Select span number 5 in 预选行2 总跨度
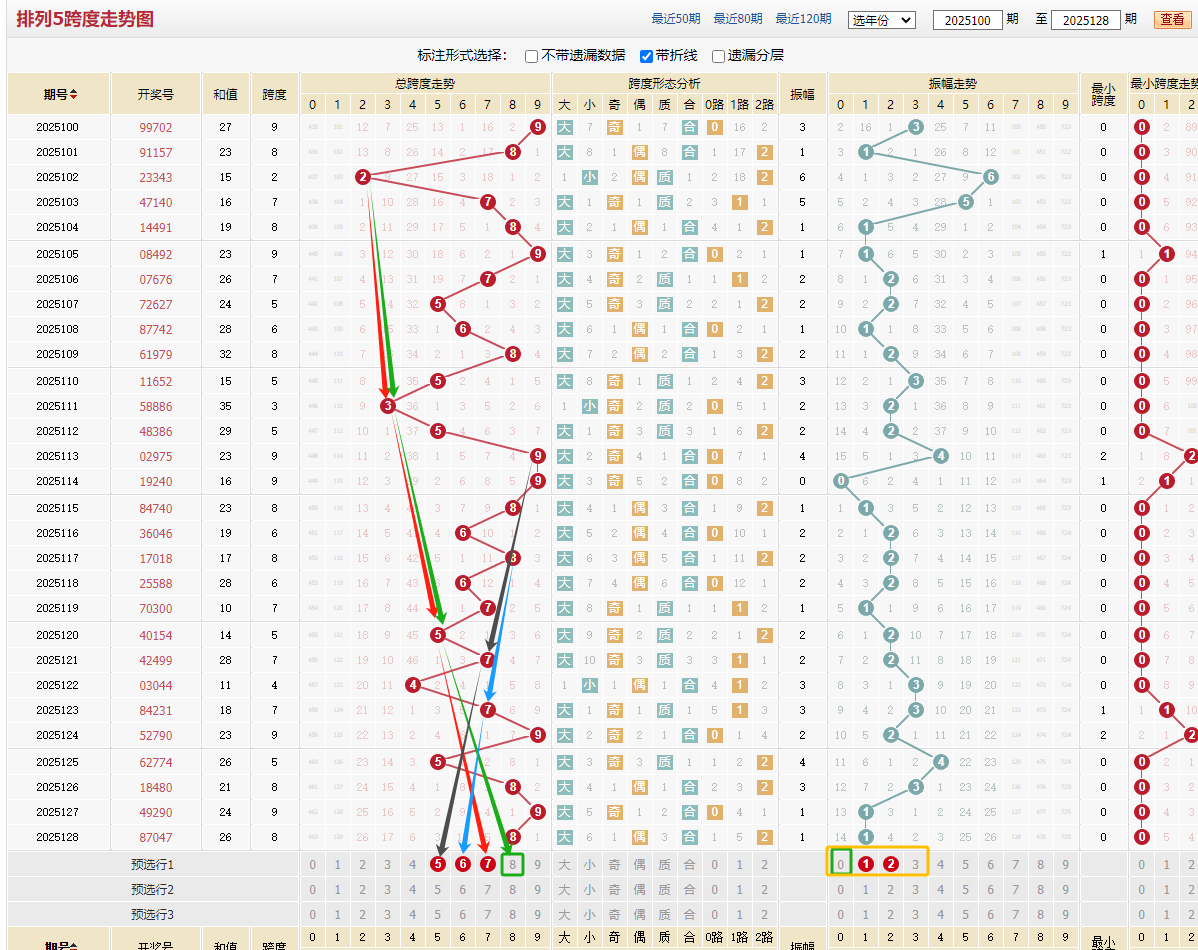Image resolution: width=1198 pixels, height=950 pixels. coord(438,890)
